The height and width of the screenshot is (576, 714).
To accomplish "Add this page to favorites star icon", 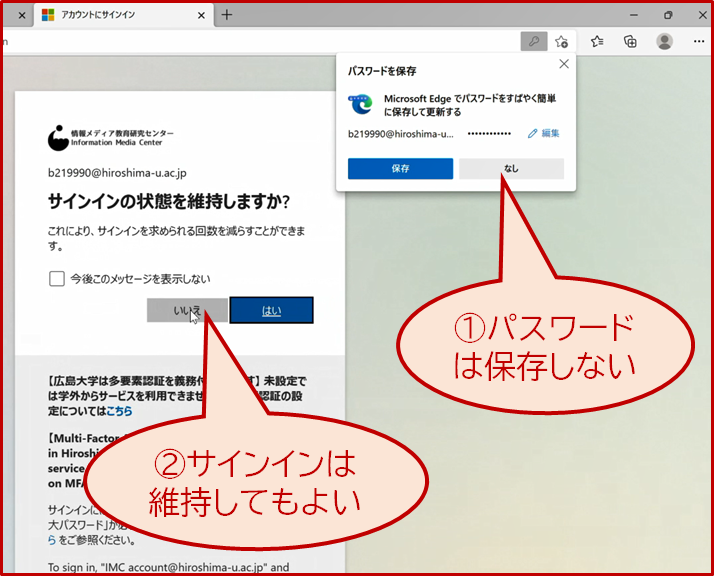I will (561, 42).
